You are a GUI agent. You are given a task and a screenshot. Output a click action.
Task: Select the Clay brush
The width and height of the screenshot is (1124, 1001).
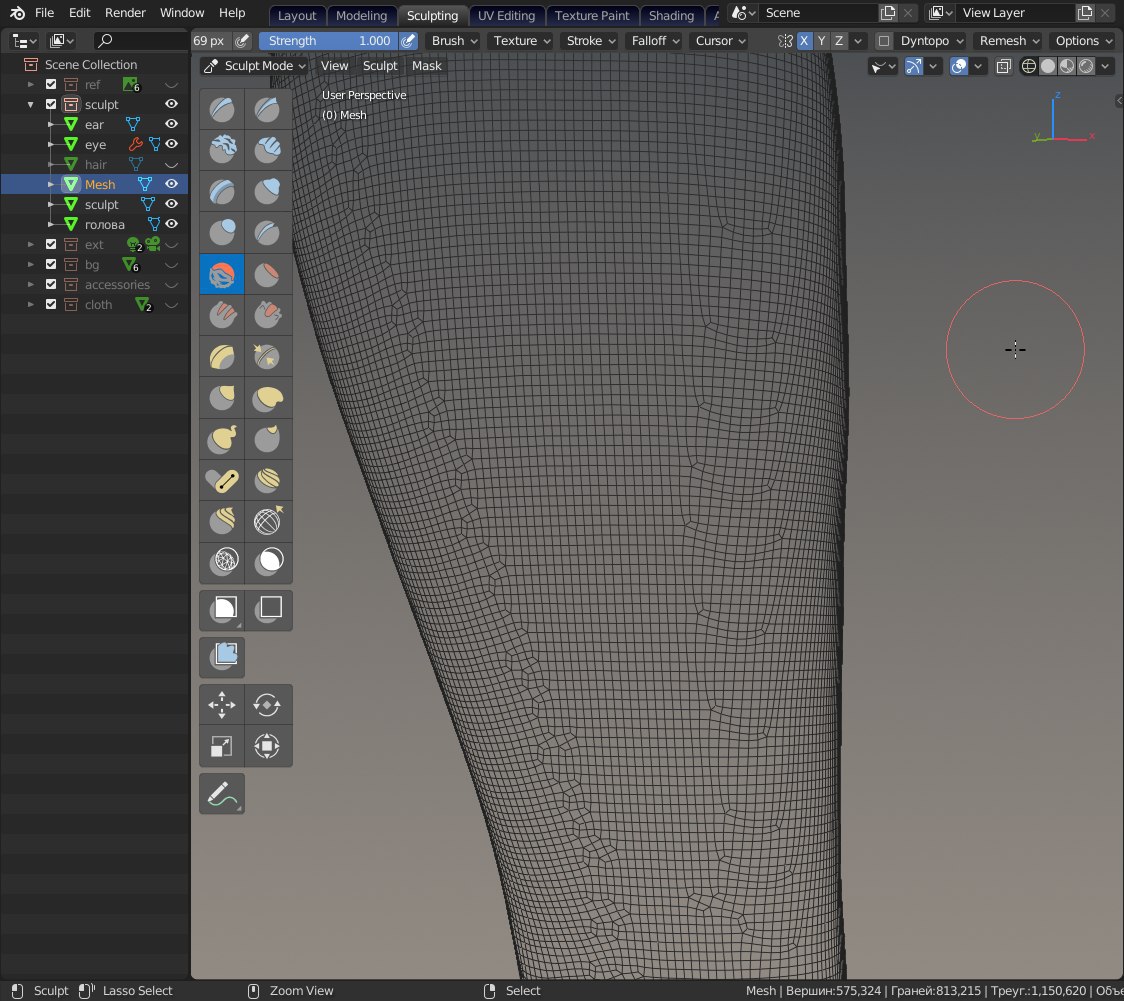click(222, 150)
